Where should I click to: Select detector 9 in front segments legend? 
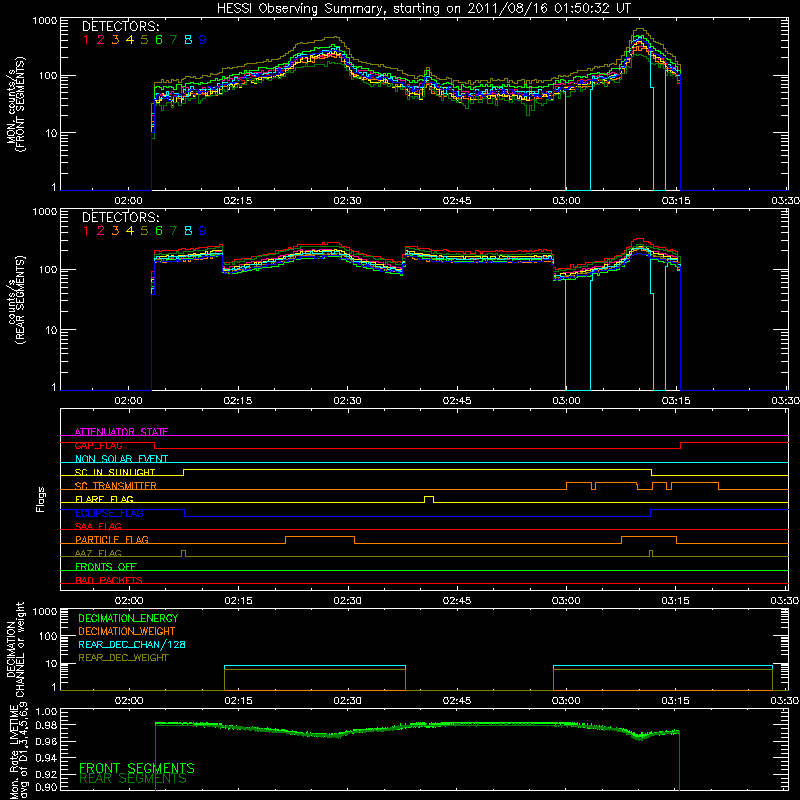pyautogui.click(x=203, y=40)
